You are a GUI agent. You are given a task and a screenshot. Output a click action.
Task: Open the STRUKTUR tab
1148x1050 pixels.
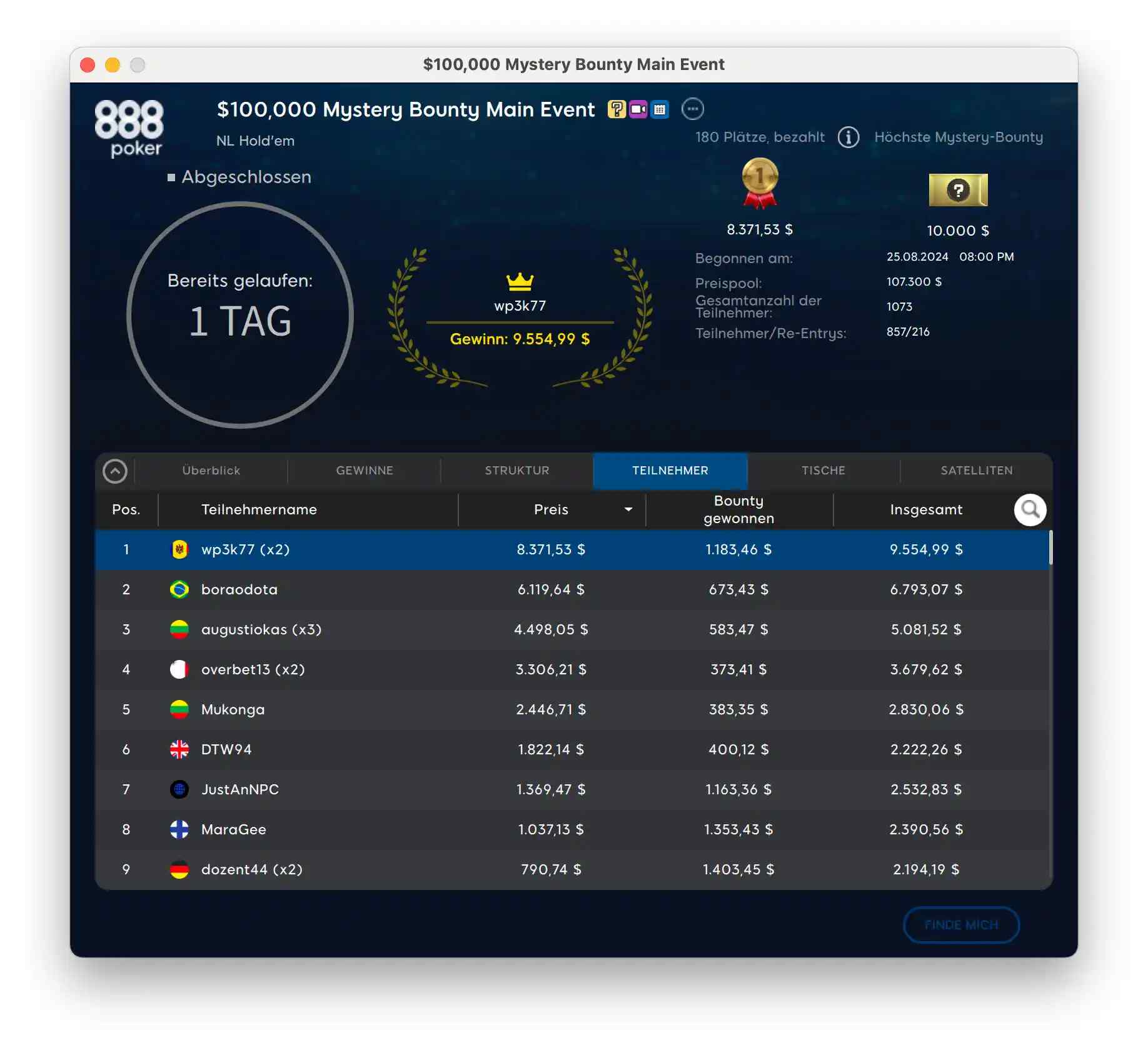click(x=517, y=471)
